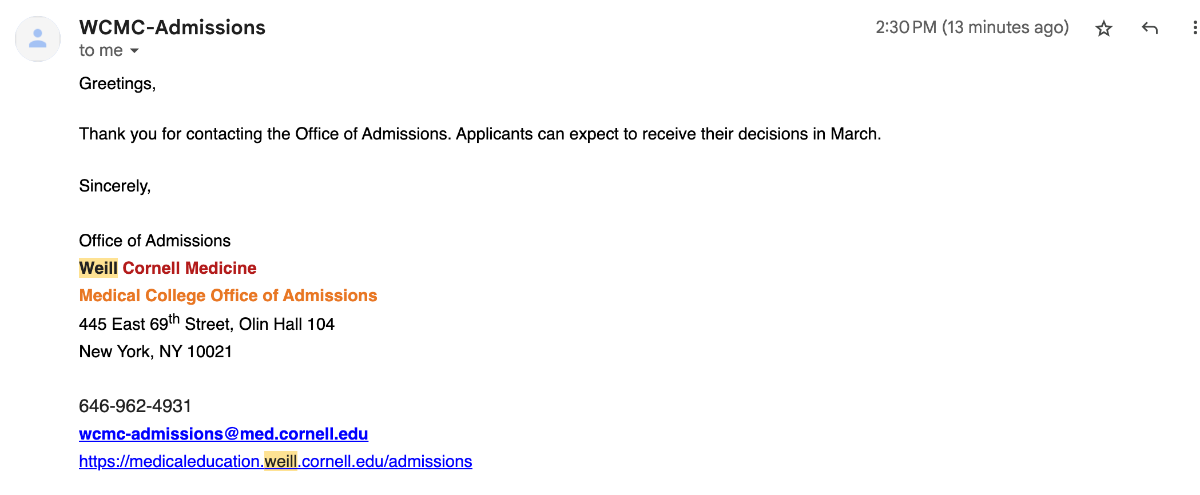Click the WCMC-Admissions sender name
This screenshot has height=495, width=1200.
172,27
